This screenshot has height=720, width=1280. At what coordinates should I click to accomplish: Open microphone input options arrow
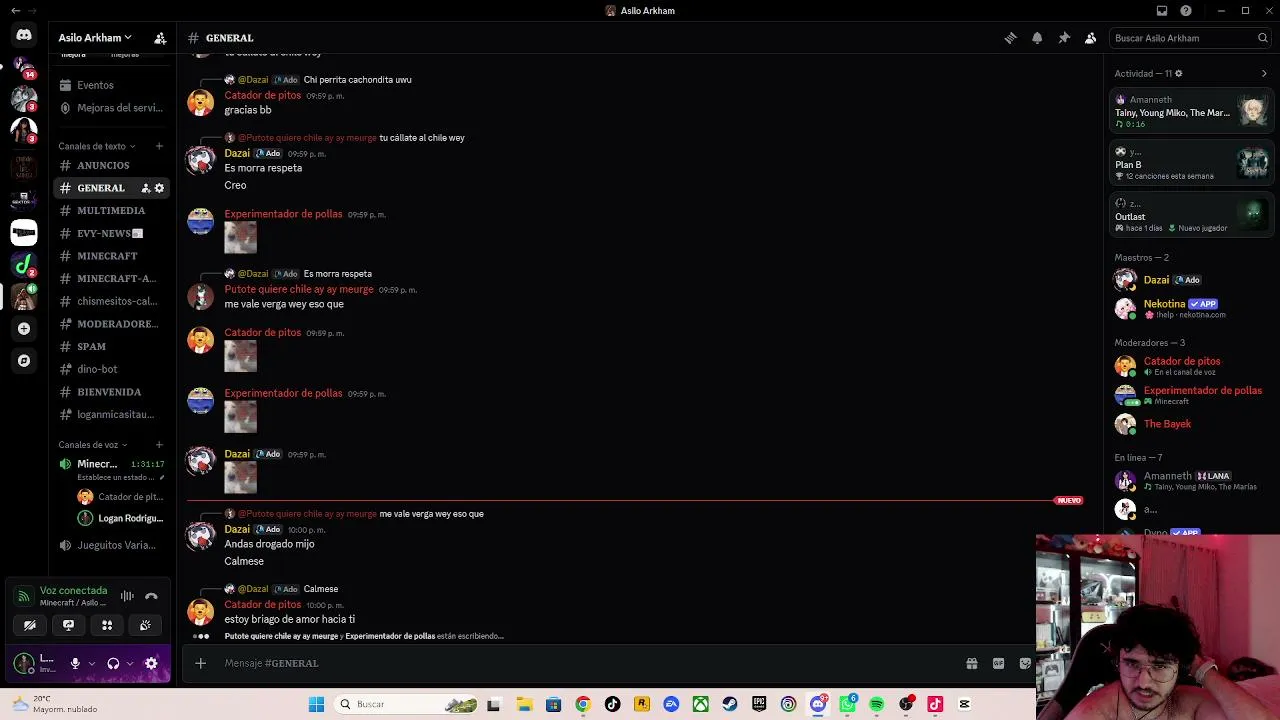coord(92,663)
